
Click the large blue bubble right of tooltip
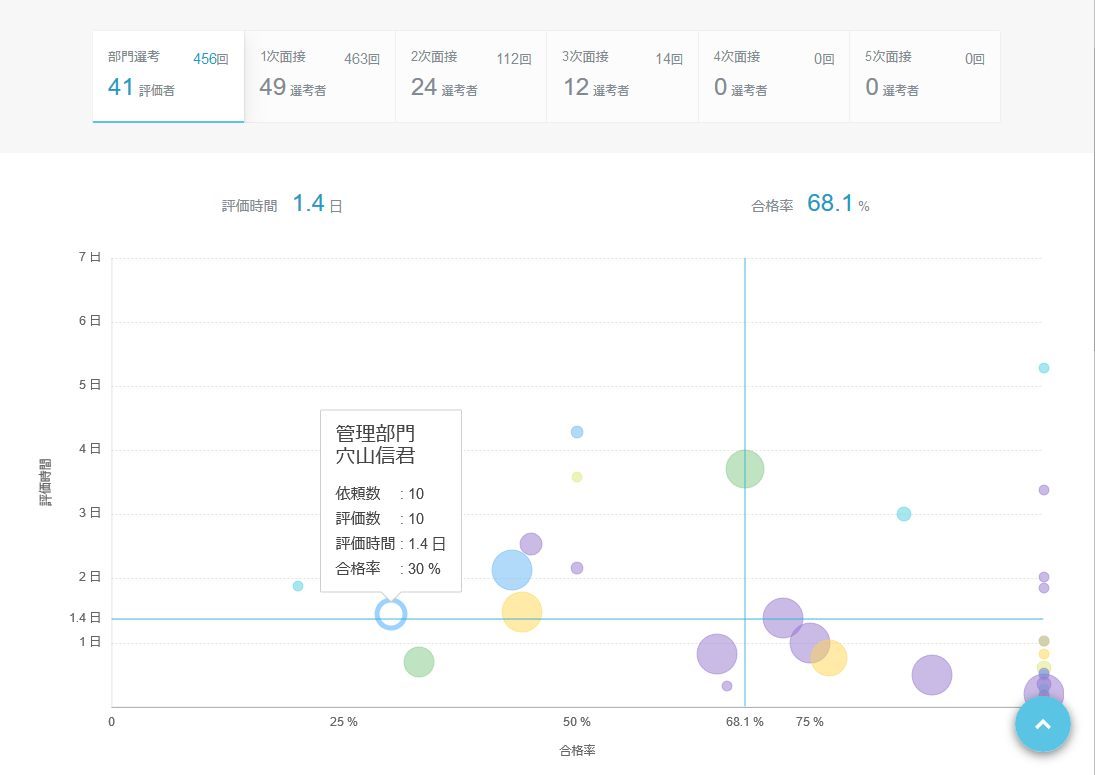[x=512, y=570]
